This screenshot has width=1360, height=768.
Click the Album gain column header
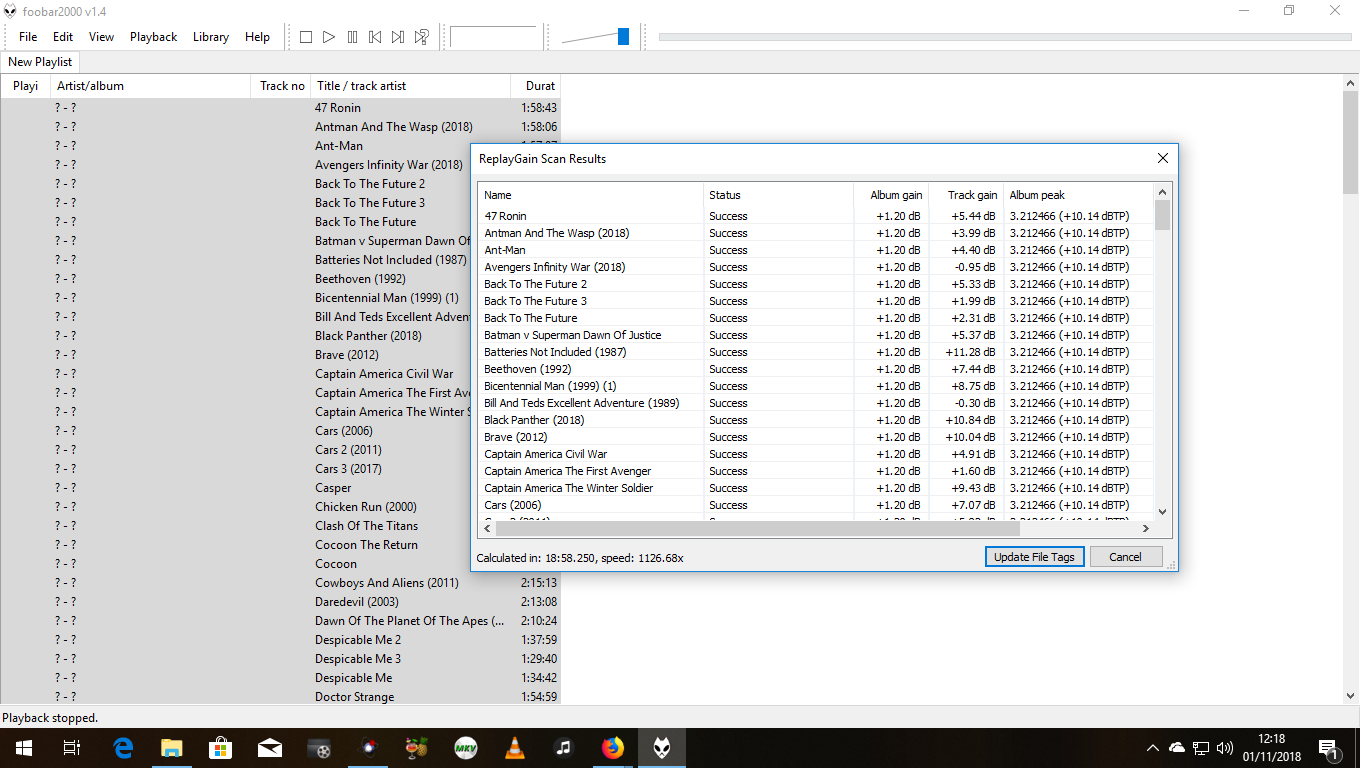(x=891, y=195)
